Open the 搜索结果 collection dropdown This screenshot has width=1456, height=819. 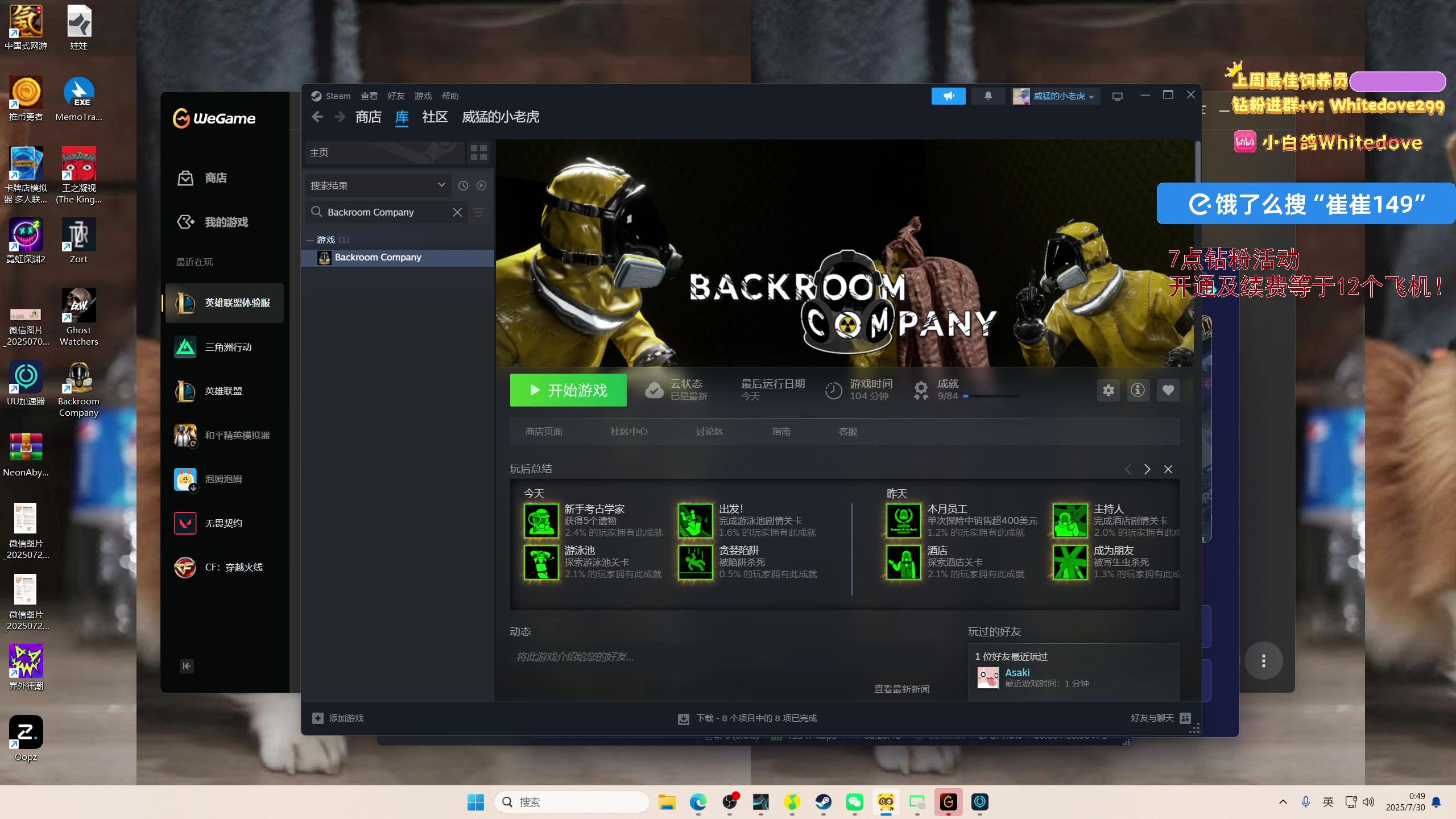(378, 185)
